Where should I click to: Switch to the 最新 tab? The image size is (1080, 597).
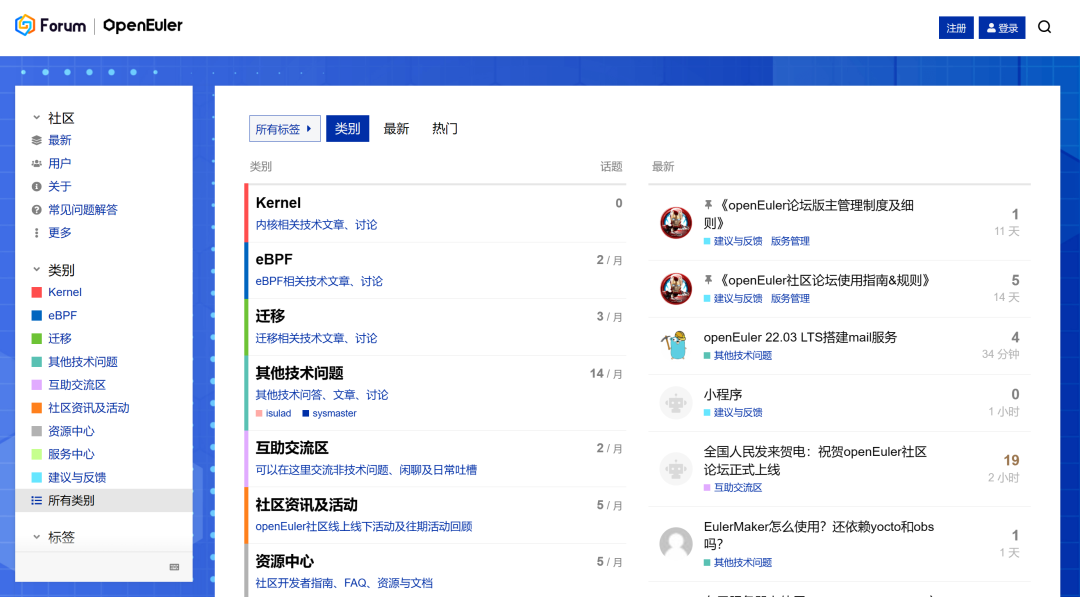(396, 129)
